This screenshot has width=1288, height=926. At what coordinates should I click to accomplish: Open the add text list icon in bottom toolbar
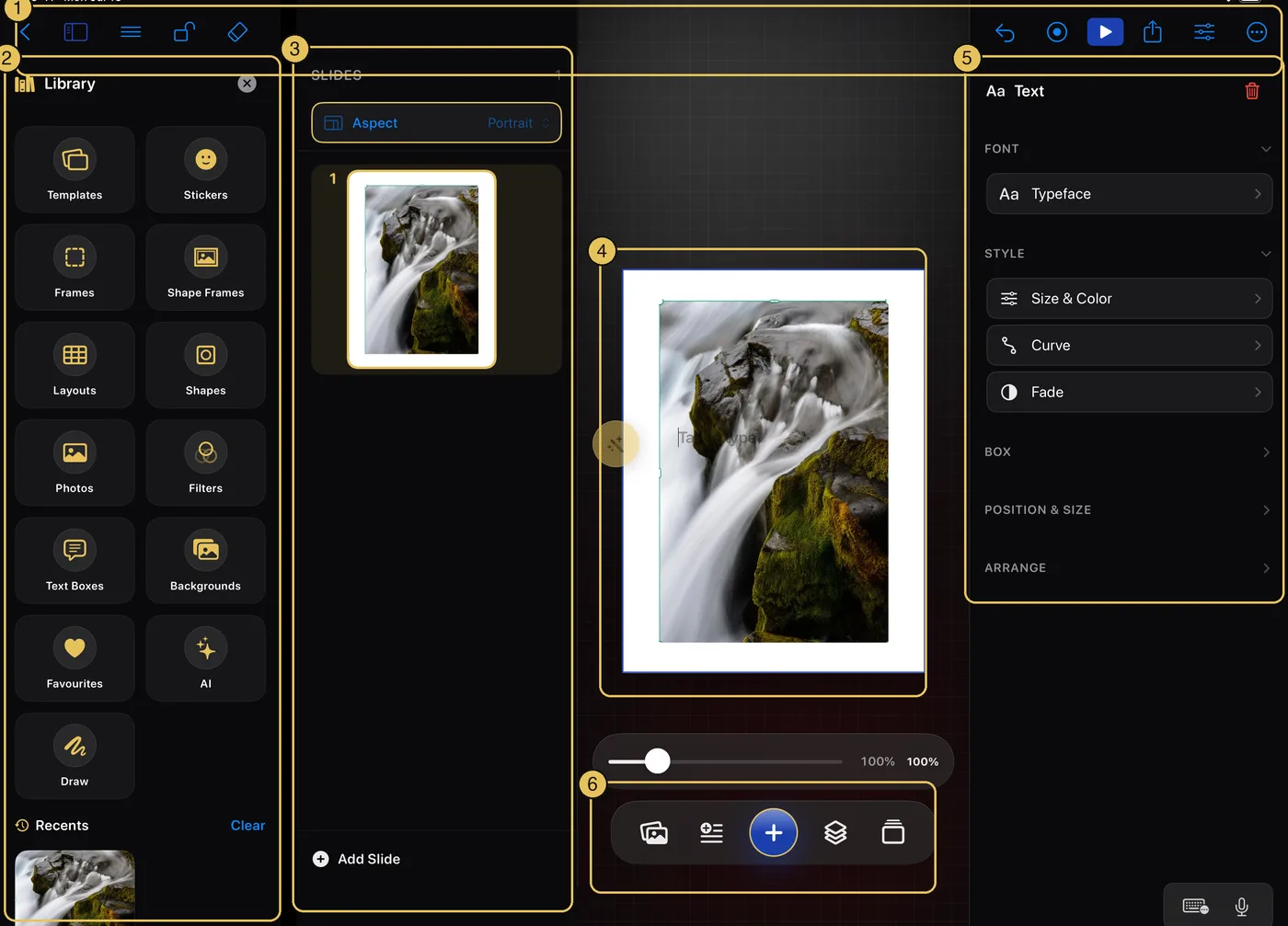(711, 833)
